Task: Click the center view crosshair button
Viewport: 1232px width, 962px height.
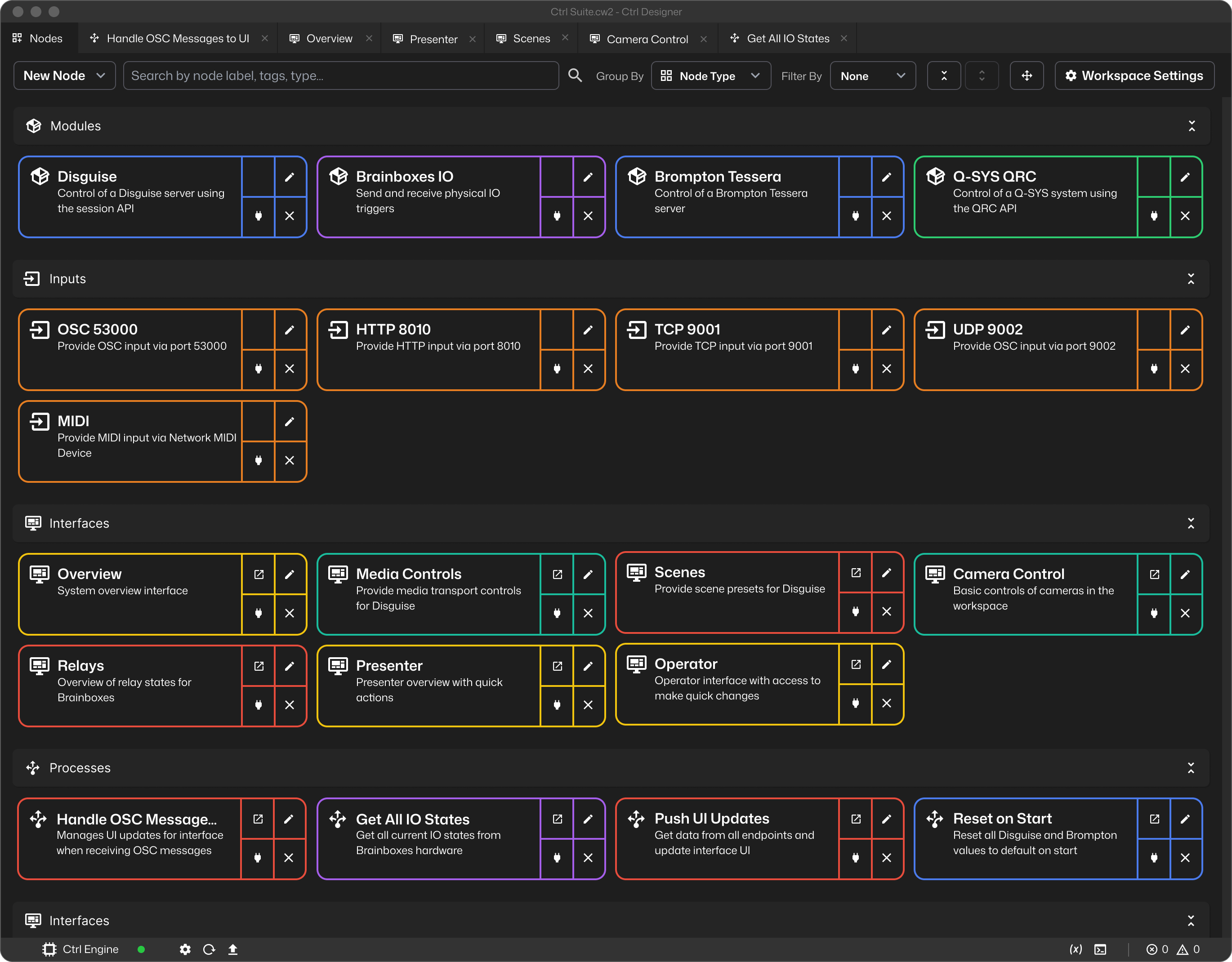Action: [1027, 76]
